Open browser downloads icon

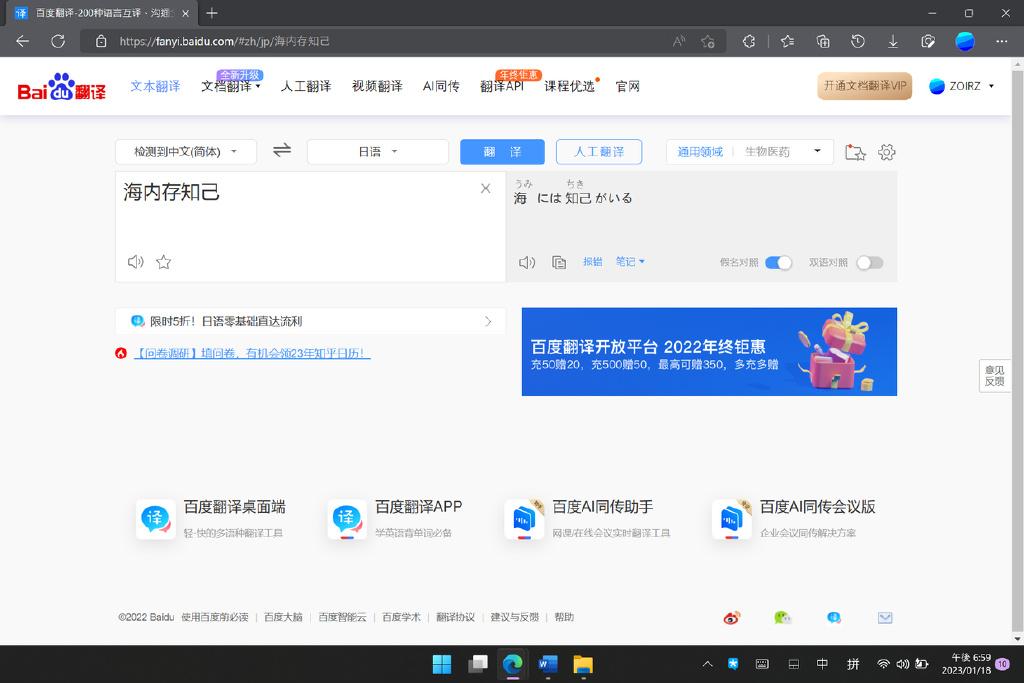pyautogui.click(x=893, y=42)
